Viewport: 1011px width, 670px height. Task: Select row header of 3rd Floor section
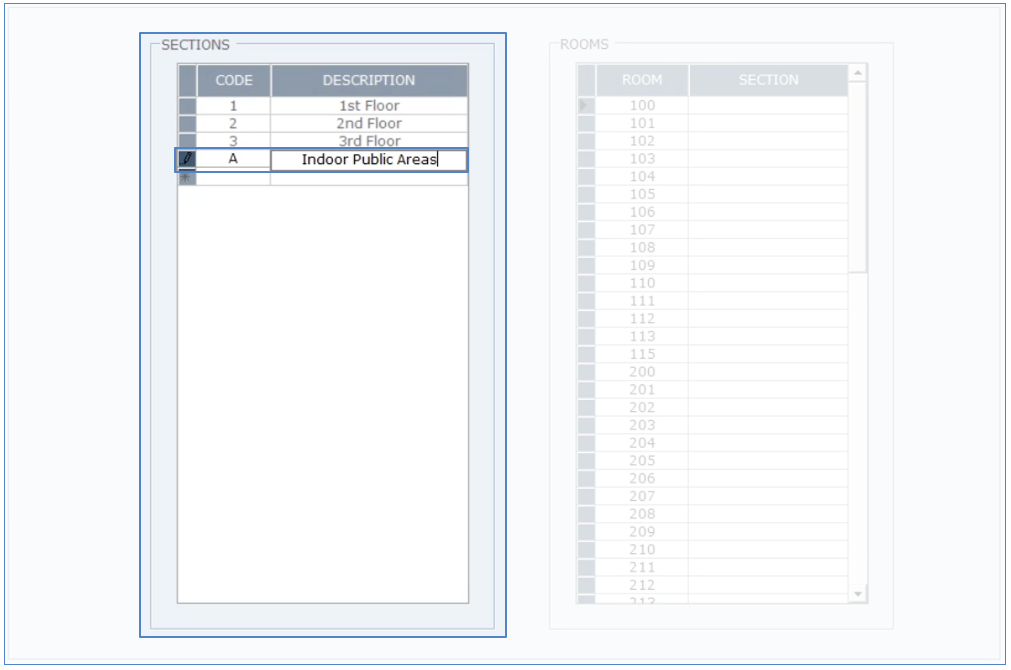(187, 141)
